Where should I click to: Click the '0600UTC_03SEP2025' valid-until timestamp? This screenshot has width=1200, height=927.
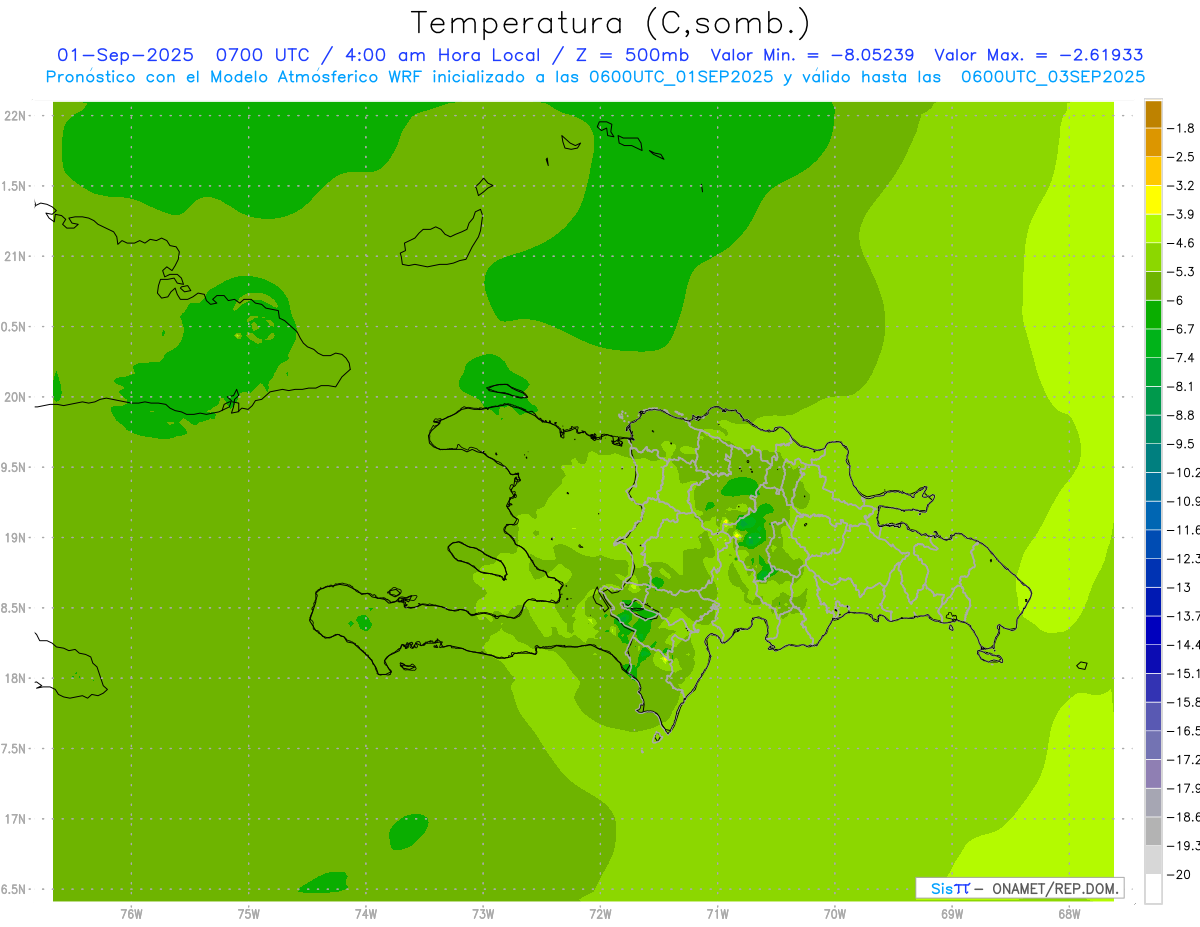coord(1052,77)
